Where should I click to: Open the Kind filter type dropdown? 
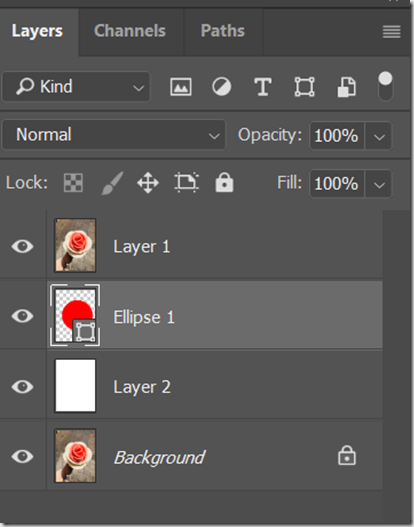76,87
